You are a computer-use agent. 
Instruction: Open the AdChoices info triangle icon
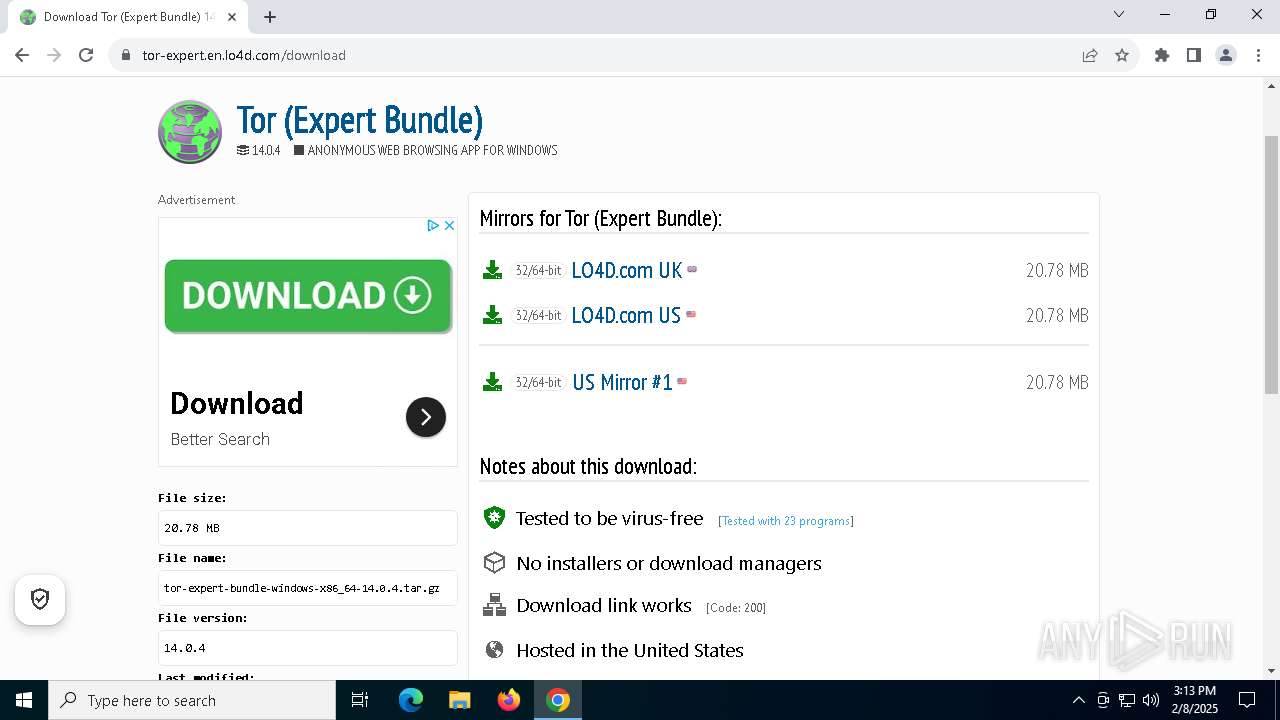tap(433, 226)
